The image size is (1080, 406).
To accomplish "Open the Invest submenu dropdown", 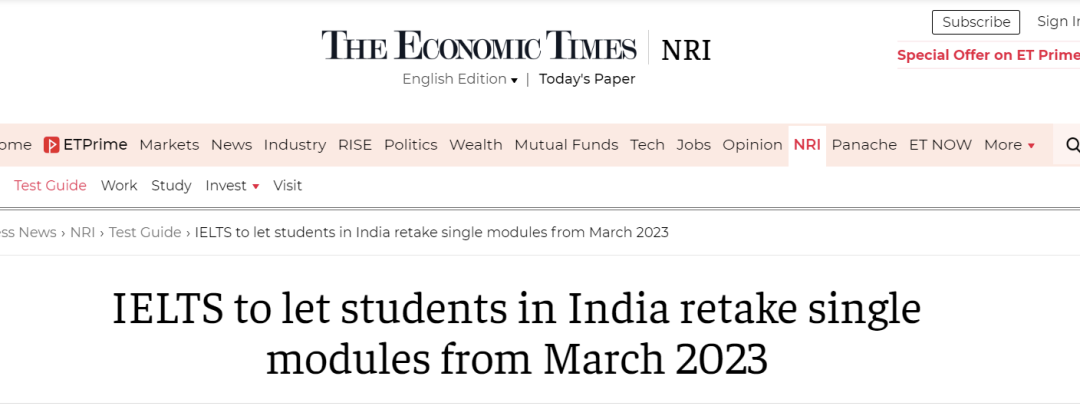I will [255, 186].
